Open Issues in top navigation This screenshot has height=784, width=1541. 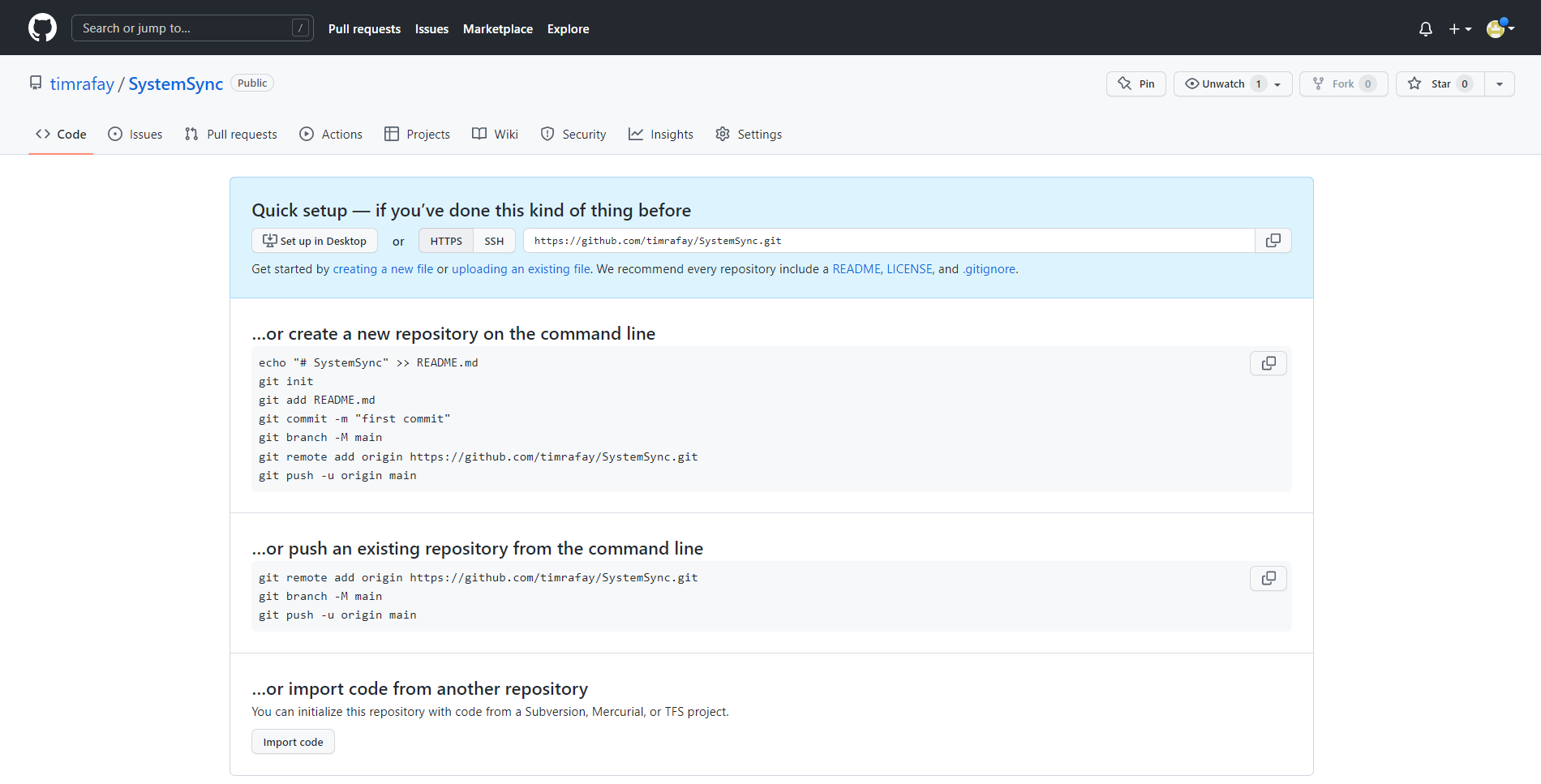tap(431, 29)
